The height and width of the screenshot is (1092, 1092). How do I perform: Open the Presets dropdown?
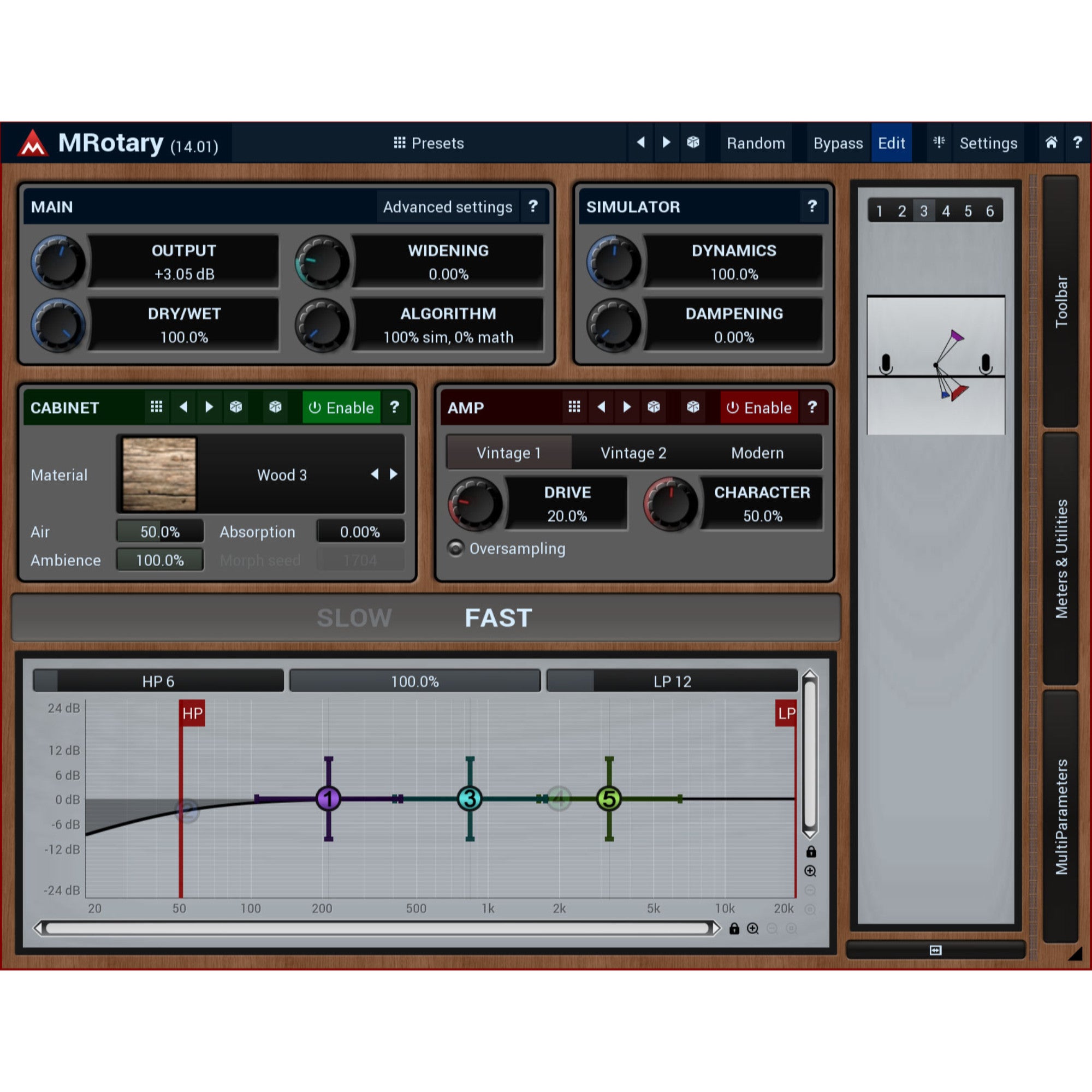[x=429, y=143]
